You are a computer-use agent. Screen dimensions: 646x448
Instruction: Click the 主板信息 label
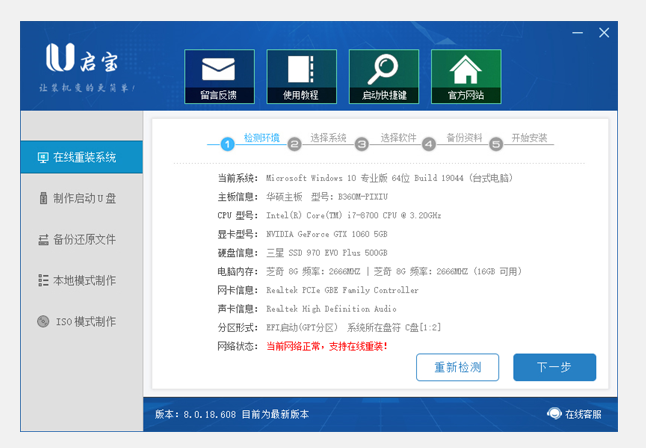237,197
